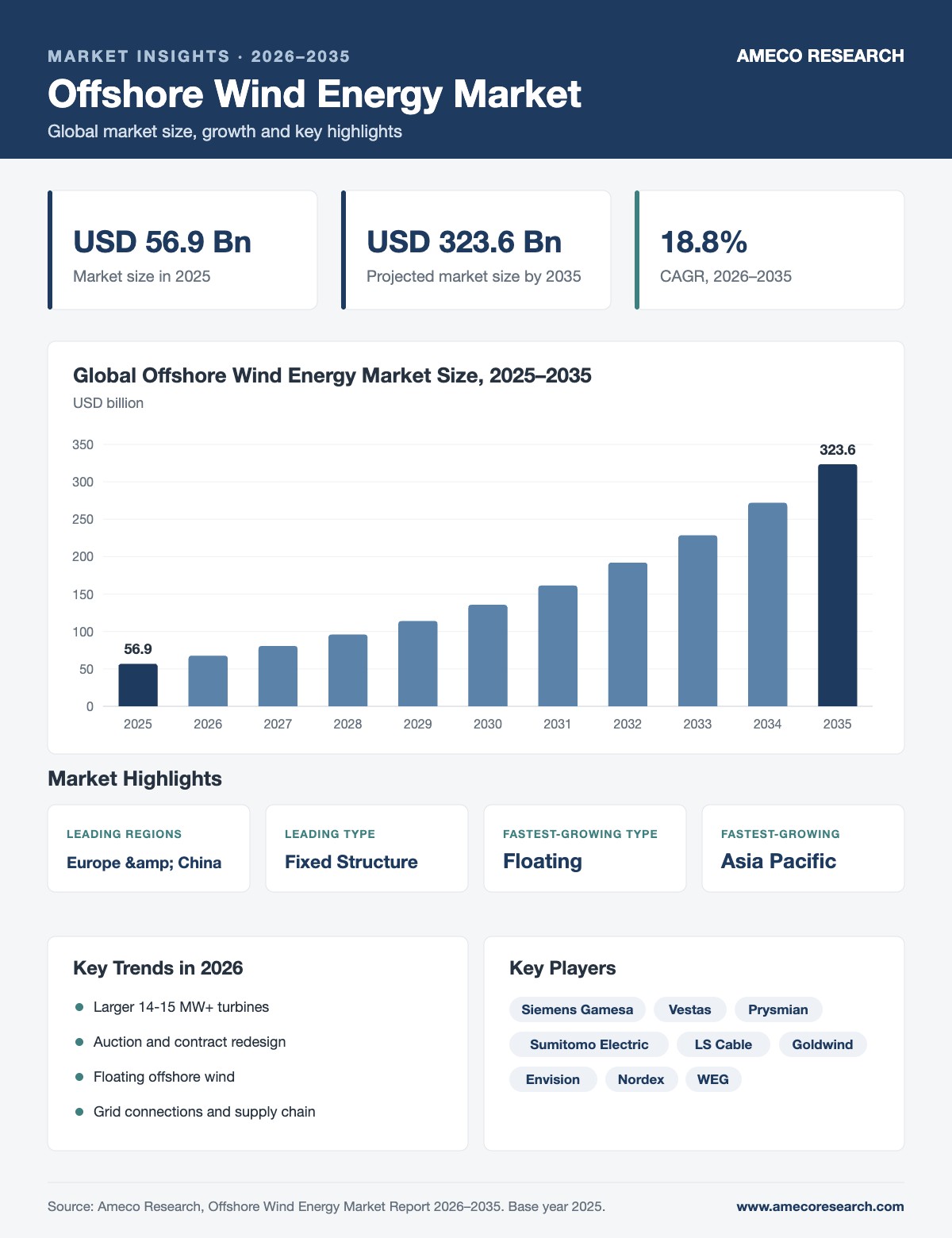Click the 2027 bar in the chart

pyautogui.click(x=278, y=676)
